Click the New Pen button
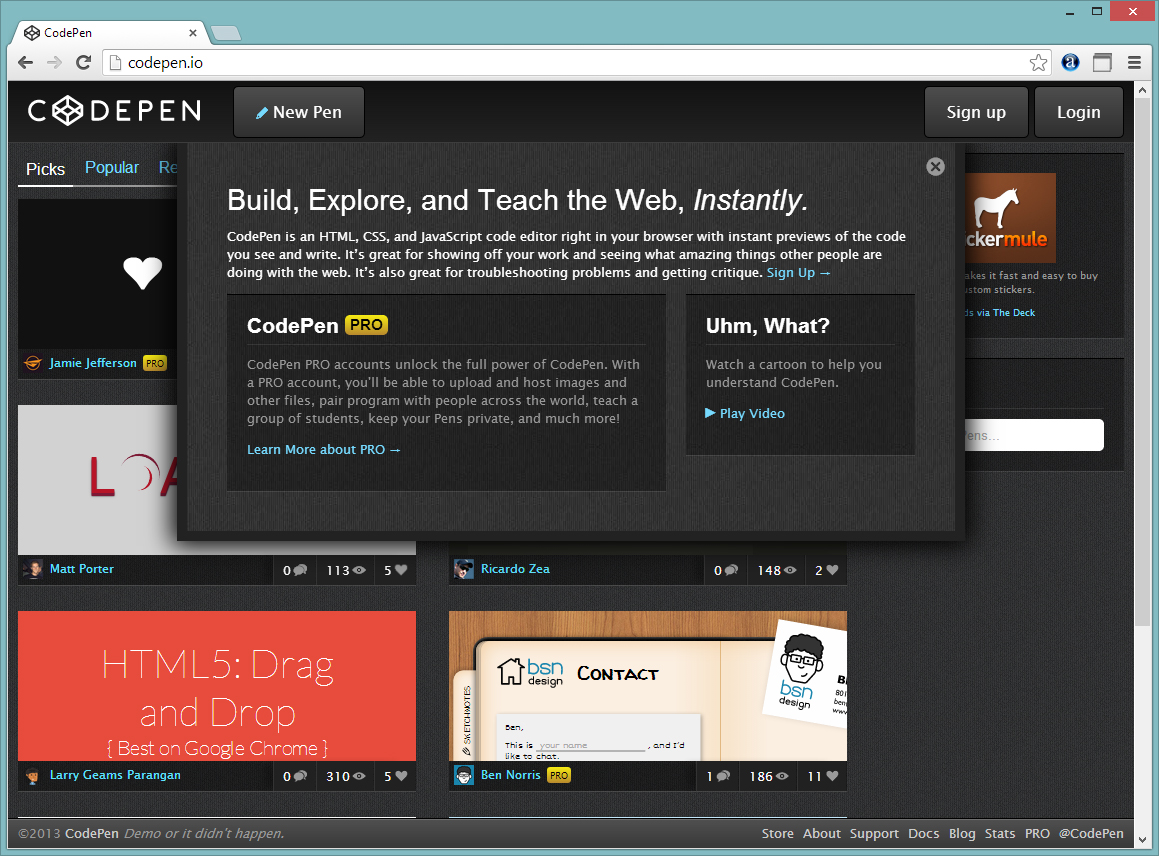The height and width of the screenshot is (856, 1159). 299,112
